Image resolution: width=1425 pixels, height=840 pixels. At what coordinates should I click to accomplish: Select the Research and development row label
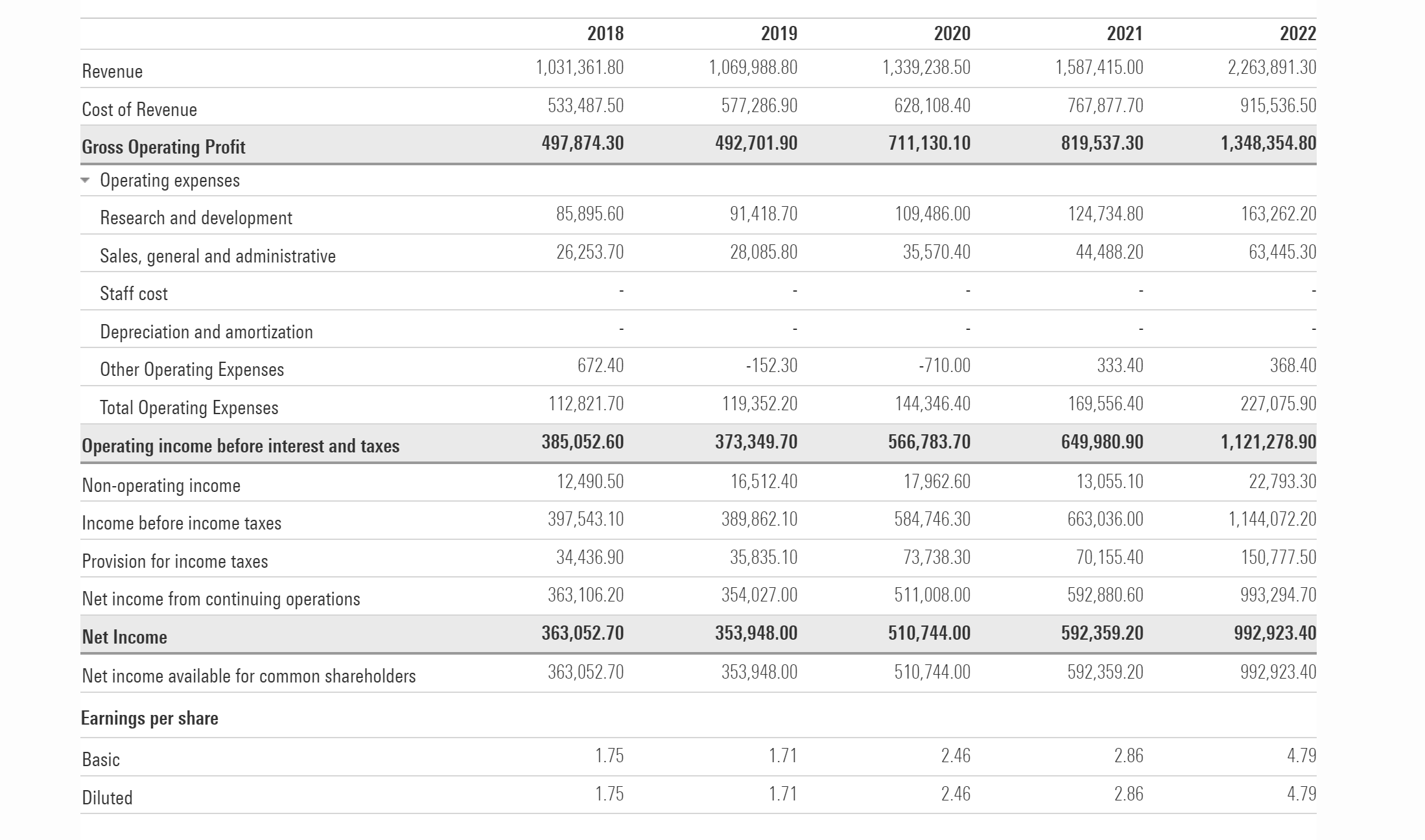(196, 218)
